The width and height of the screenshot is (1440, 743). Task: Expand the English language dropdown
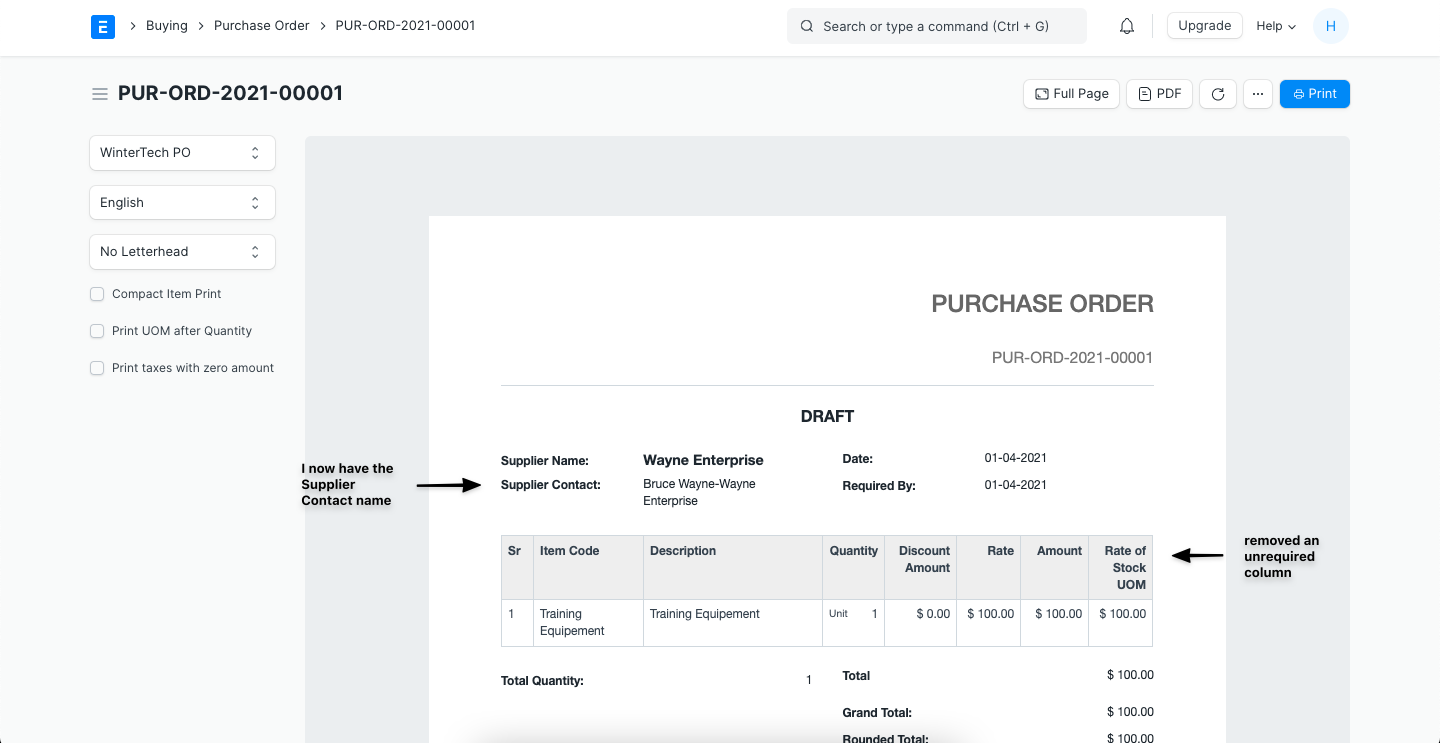182,202
